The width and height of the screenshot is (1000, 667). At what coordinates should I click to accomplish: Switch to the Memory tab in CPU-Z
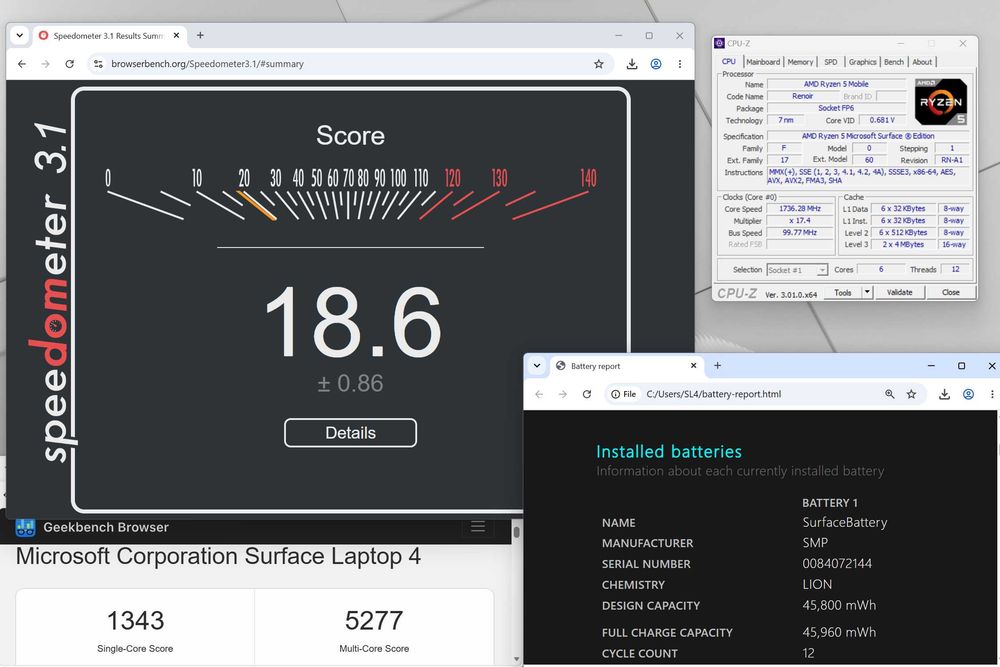800,62
